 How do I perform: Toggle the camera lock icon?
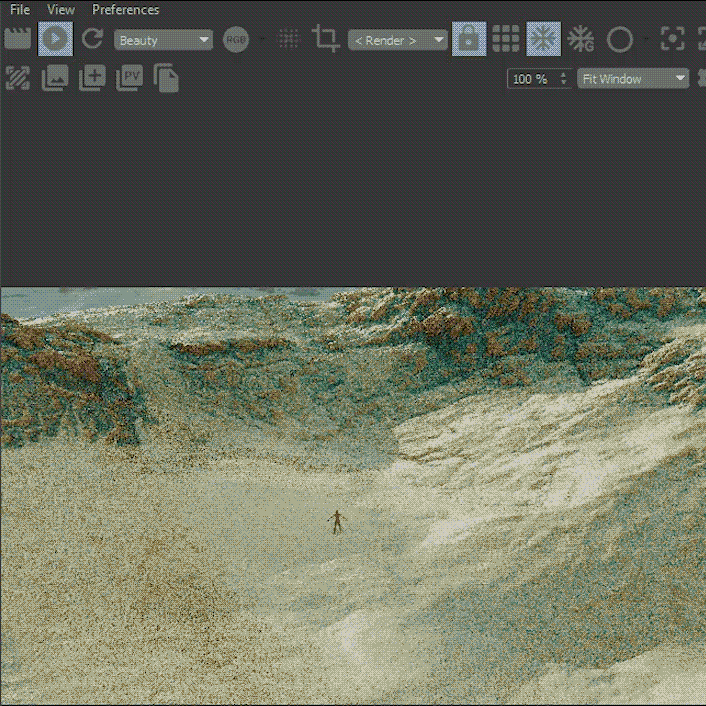(x=469, y=39)
